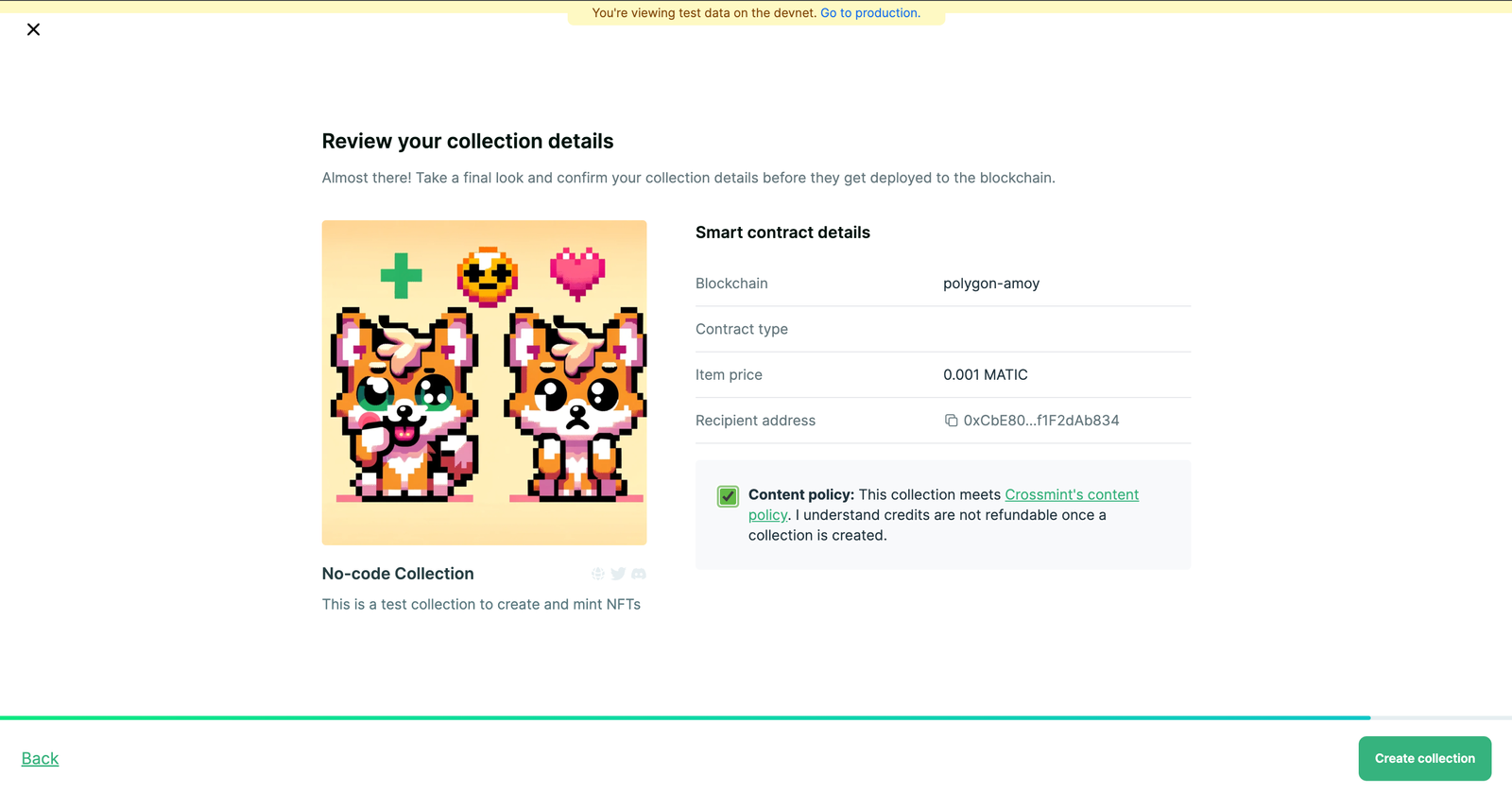Open the collection's Twitter profile icon
The width and height of the screenshot is (1512, 793).
click(x=618, y=574)
